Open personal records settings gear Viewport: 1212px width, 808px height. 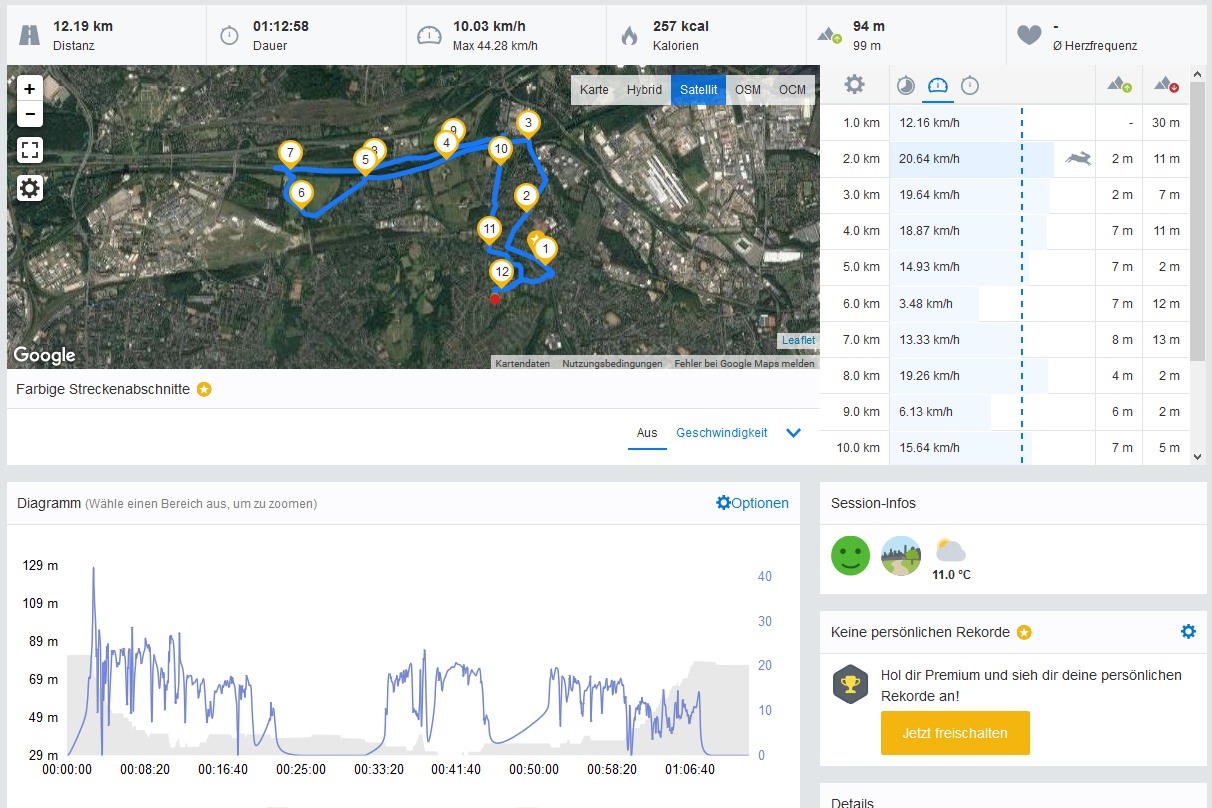point(1188,632)
